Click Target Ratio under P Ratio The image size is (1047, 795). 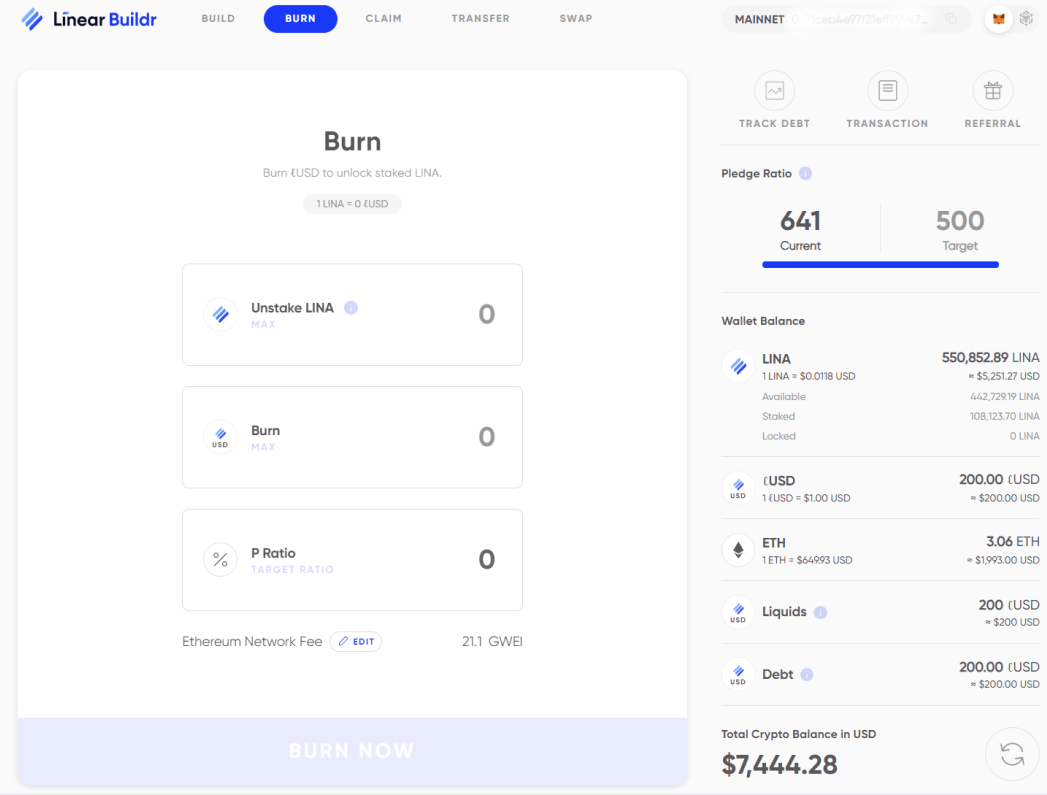click(292, 569)
